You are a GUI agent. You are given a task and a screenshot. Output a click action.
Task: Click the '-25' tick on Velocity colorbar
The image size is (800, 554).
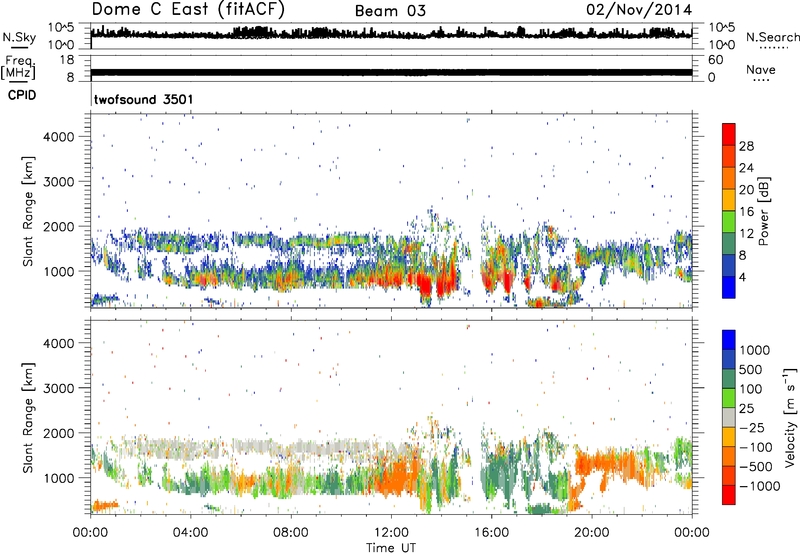(x=752, y=427)
